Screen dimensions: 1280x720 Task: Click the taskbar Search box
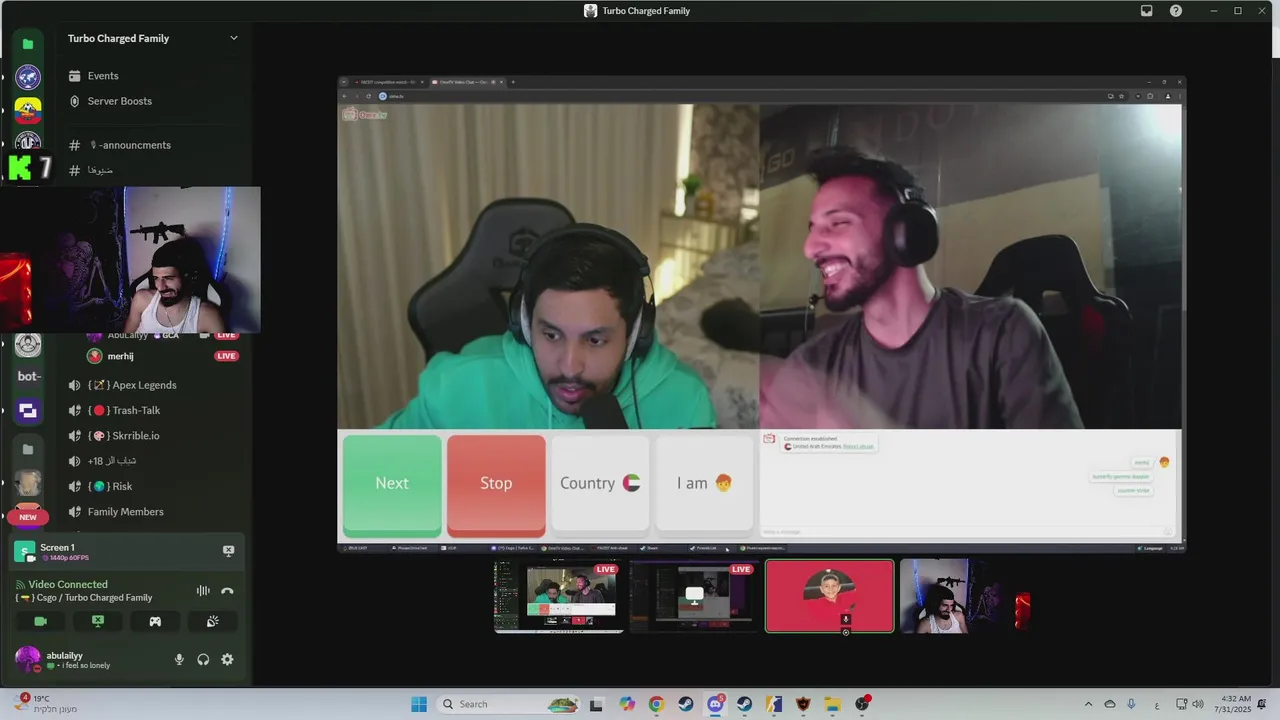511,704
